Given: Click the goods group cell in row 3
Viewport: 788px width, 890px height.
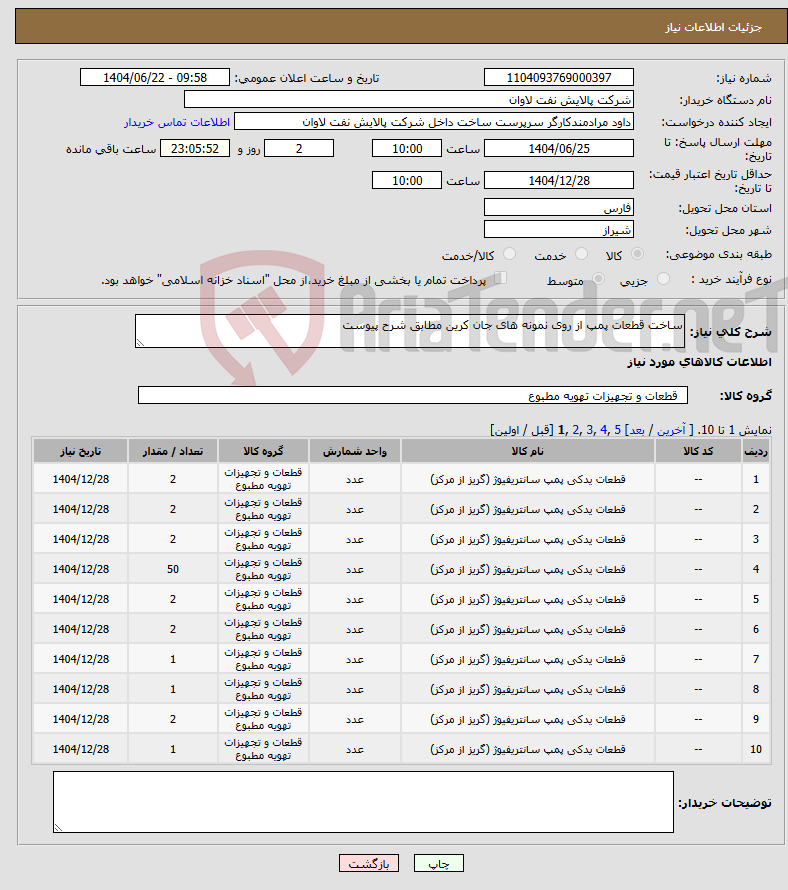Looking at the screenshot, I should [263, 539].
